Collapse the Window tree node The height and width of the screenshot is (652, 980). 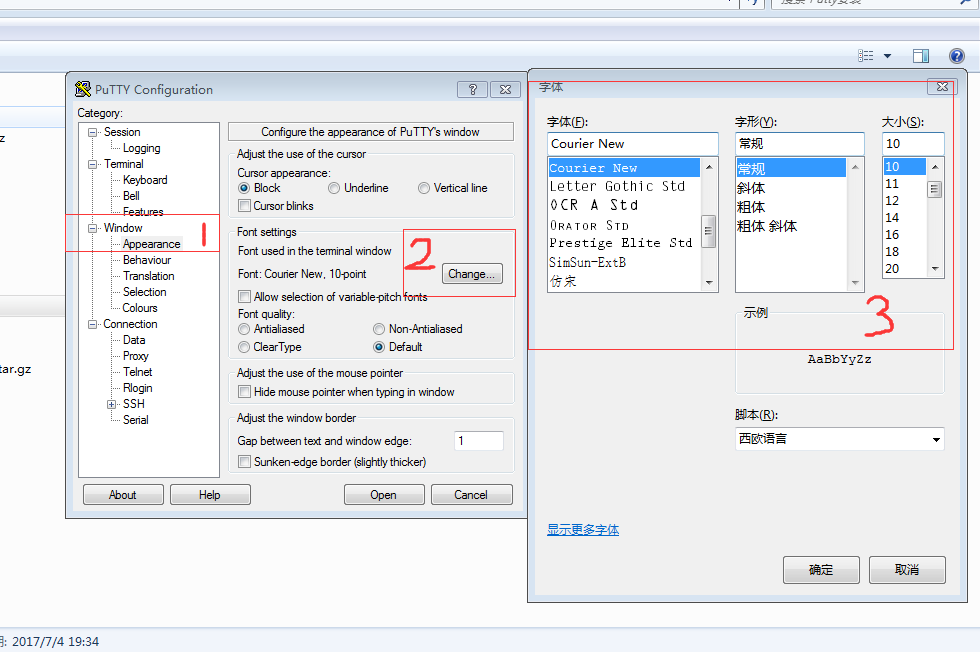coord(92,228)
